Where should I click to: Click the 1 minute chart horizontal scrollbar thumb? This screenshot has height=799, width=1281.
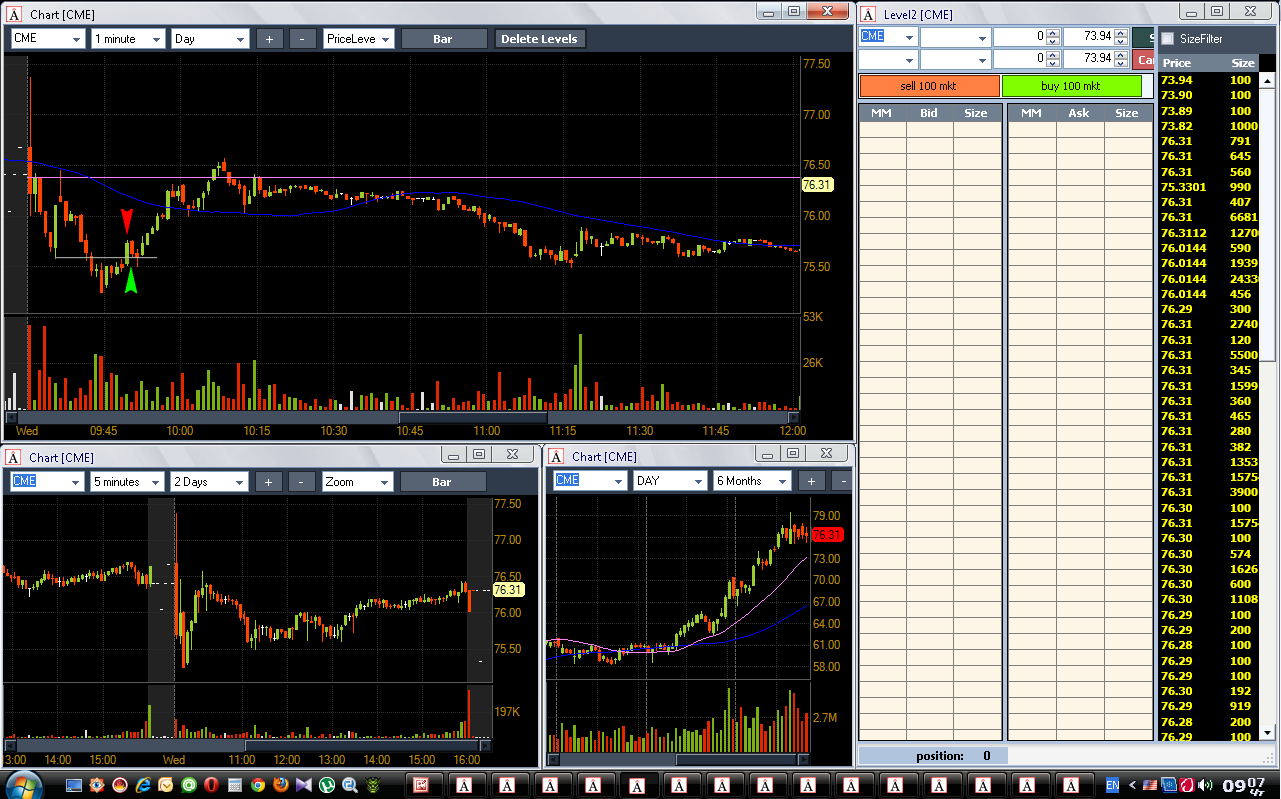point(474,417)
